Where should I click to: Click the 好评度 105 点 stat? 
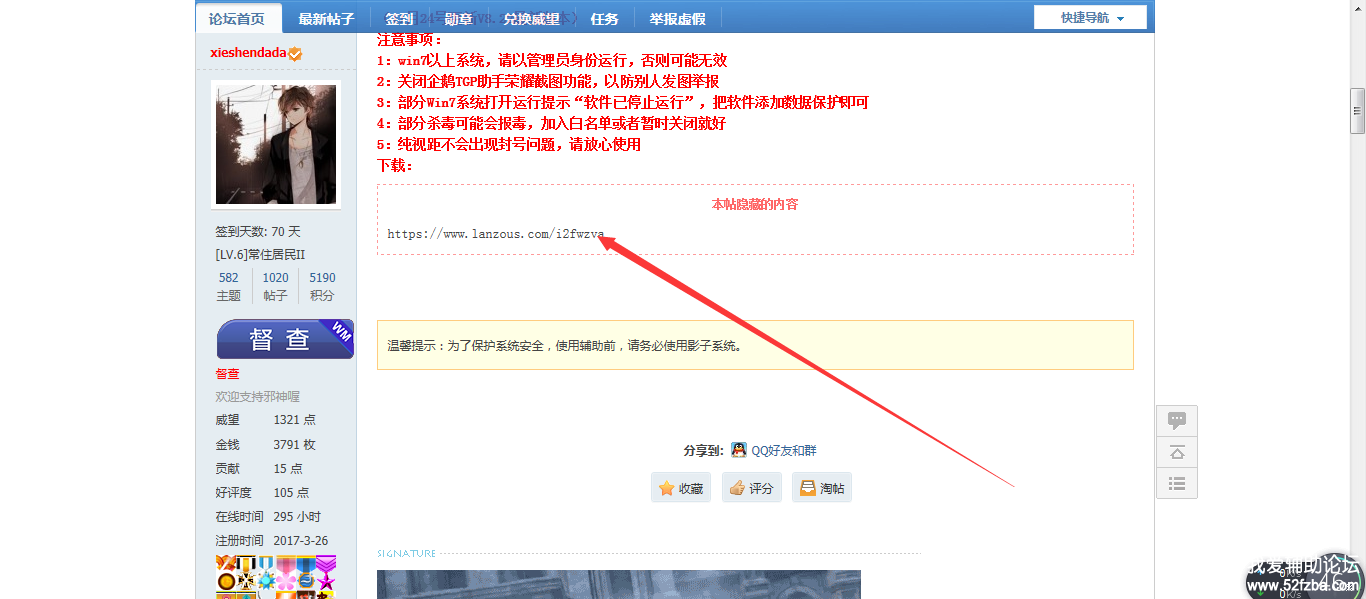[x=262, y=492]
